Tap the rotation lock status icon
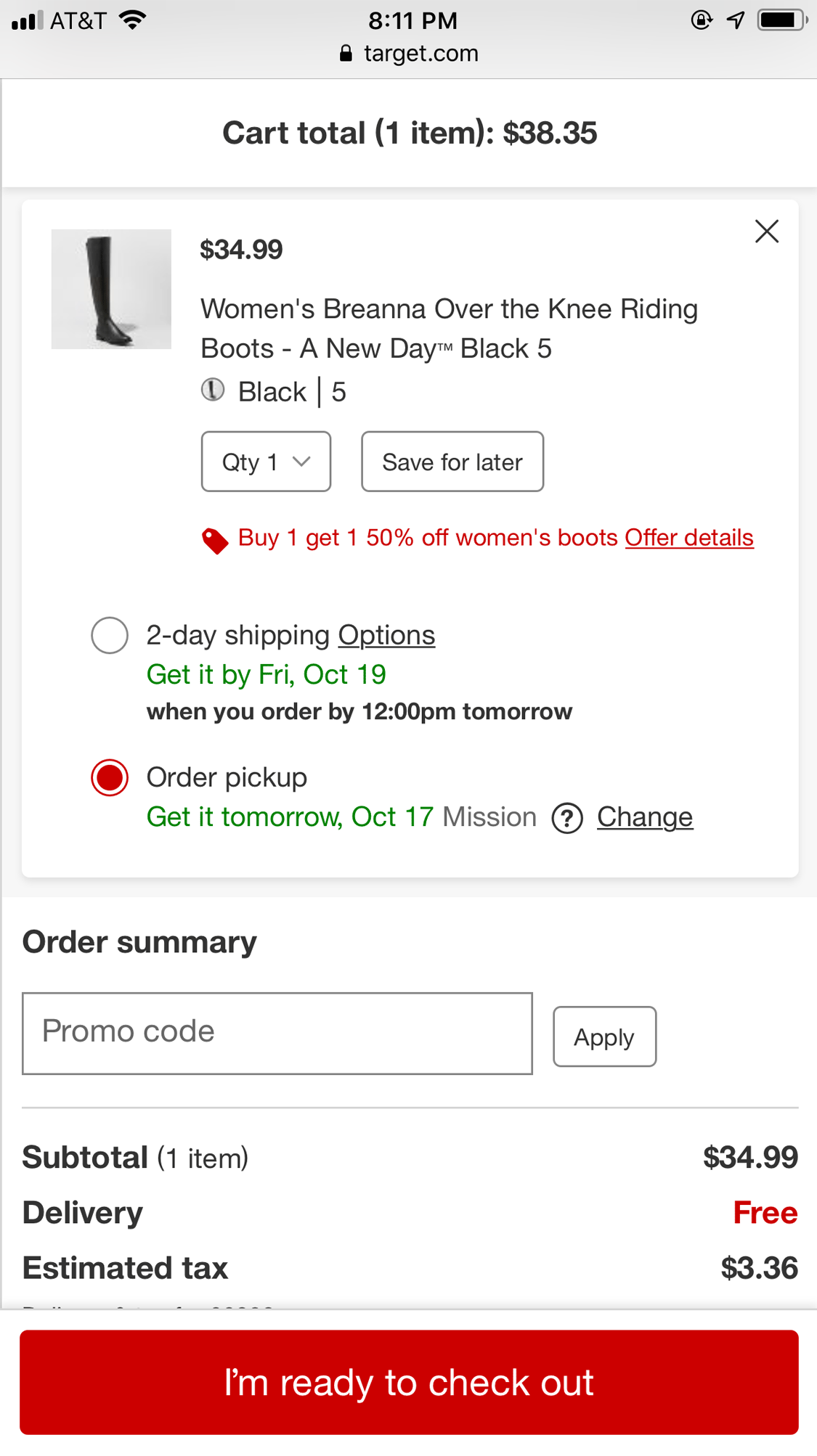 [x=701, y=20]
